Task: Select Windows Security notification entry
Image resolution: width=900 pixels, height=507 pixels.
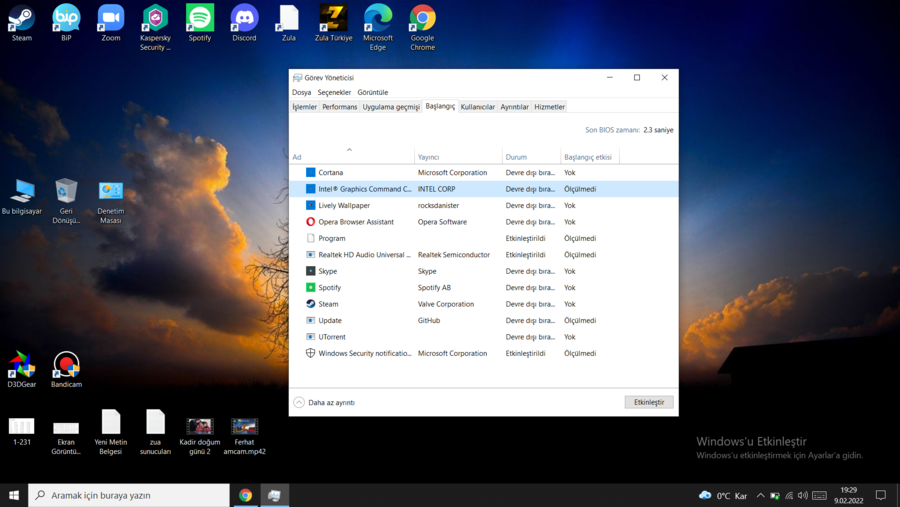Action: [483, 353]
